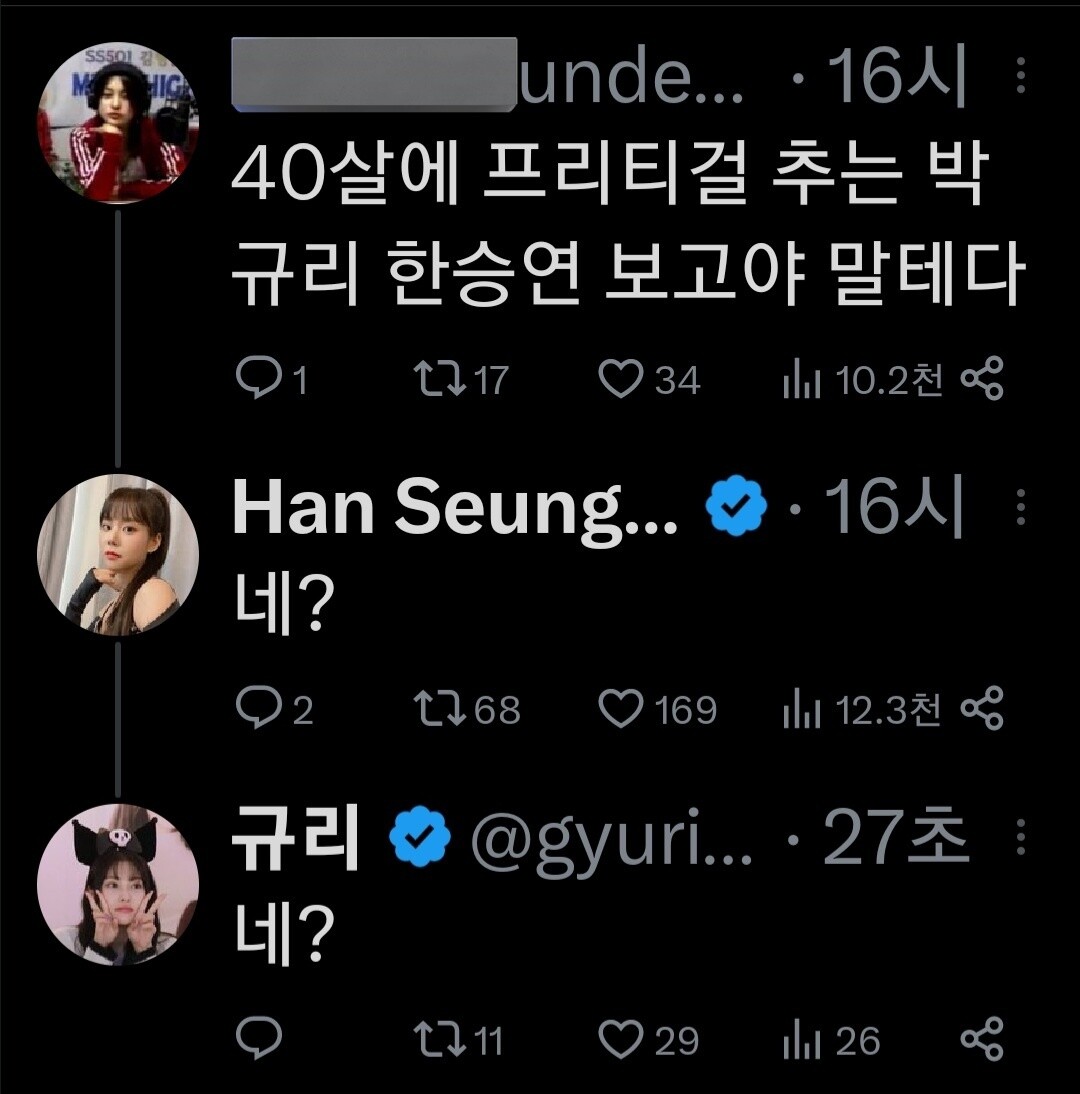Like Han Seung's post with 169 likes
This screenshot has width=1080, height=1094.
tap(620, 709)
